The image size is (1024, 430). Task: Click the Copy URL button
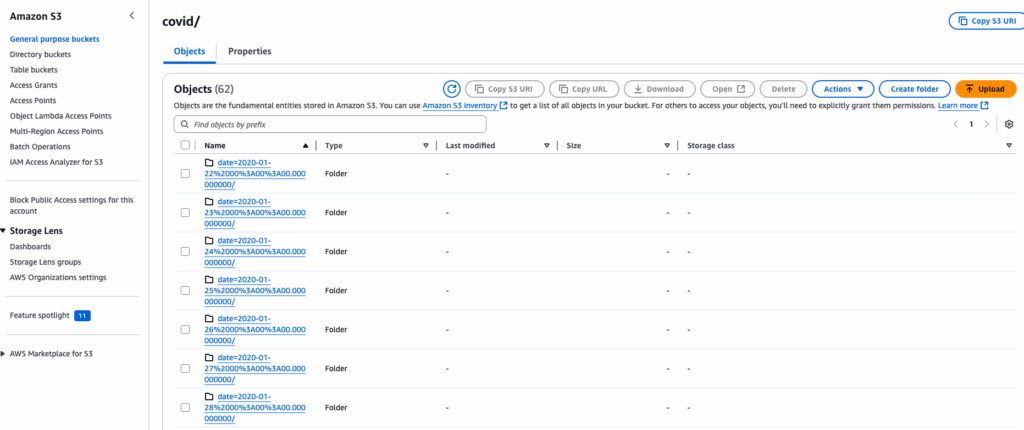click(584, 89)
